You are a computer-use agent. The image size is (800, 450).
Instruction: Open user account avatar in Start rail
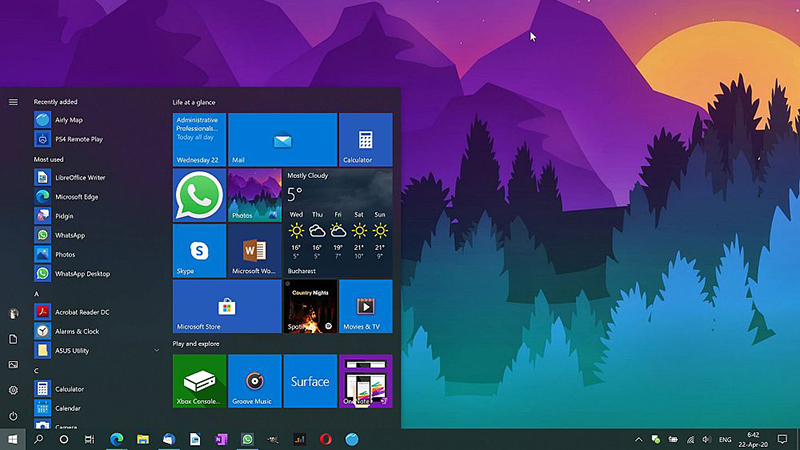(13, 314)
